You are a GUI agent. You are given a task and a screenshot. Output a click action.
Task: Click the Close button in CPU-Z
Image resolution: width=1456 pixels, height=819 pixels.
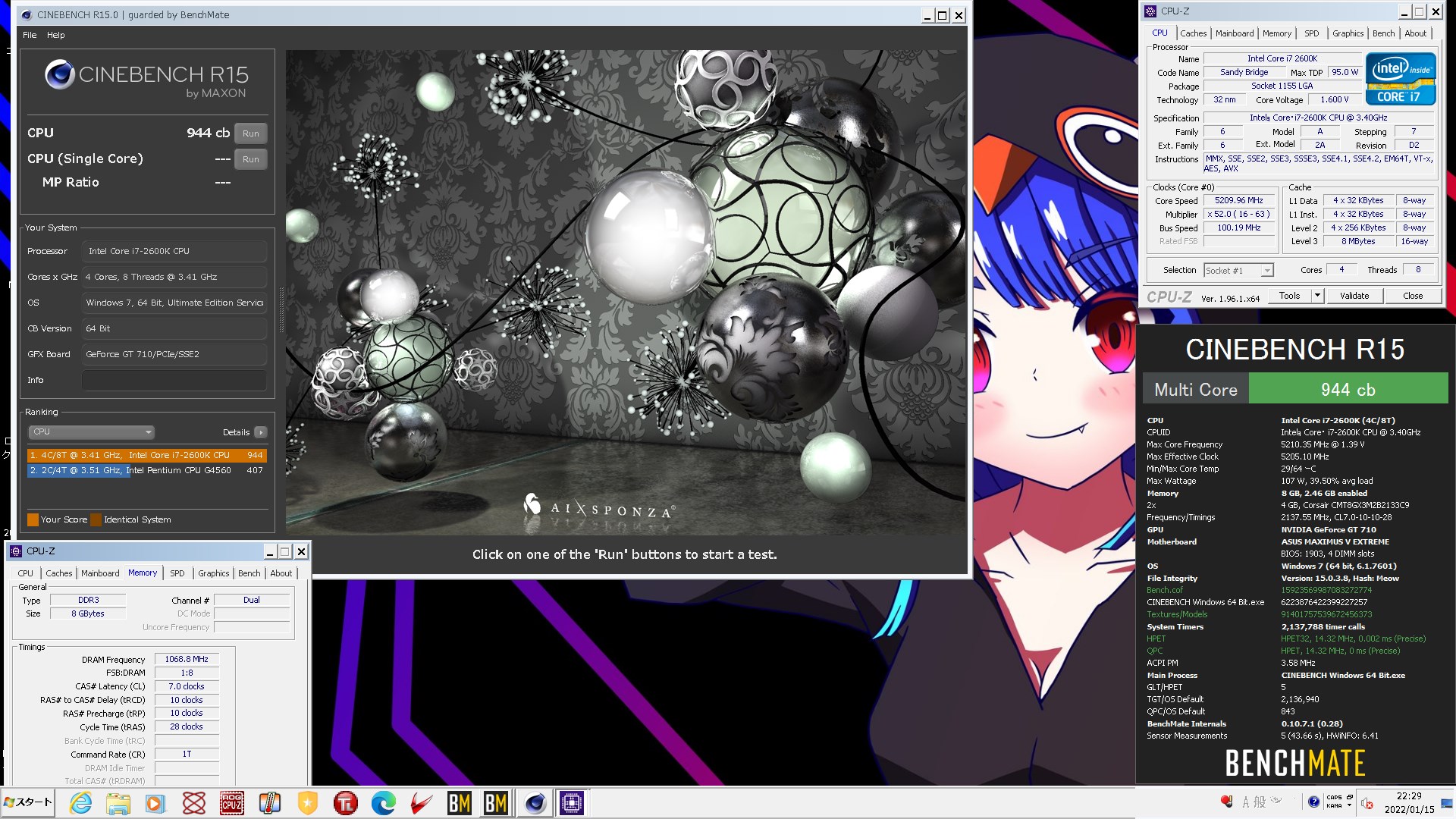click(x=1413, y=296)
